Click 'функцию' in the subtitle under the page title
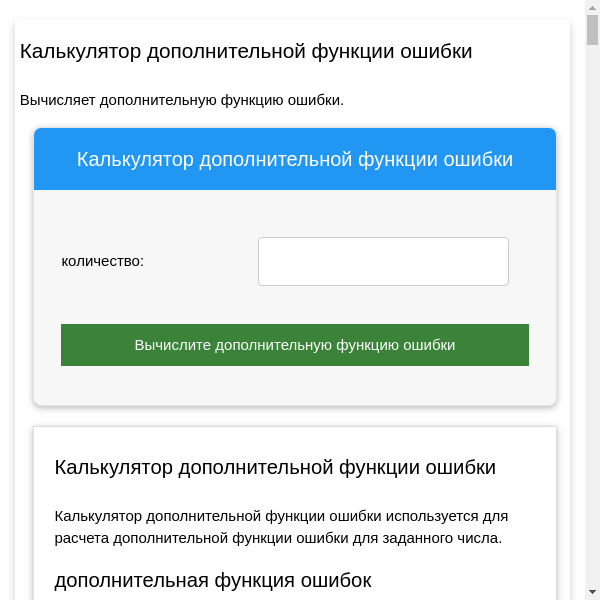Screen dimensions: 600x600 (265, 100)
